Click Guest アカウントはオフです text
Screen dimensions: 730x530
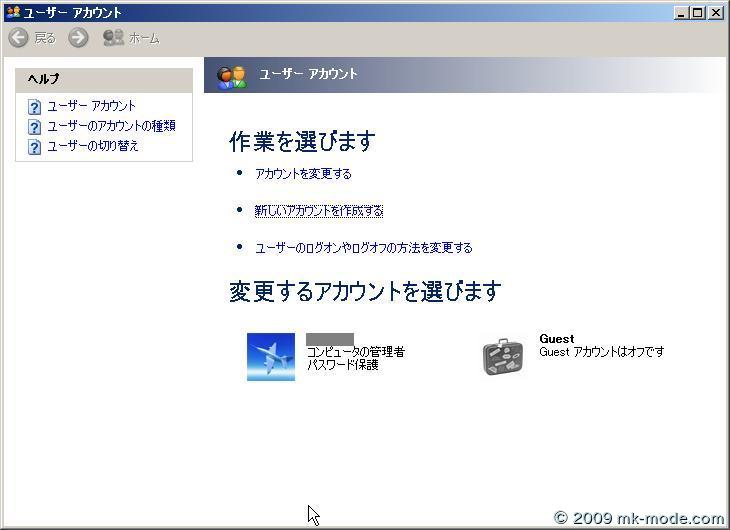(x=602, y=352)
